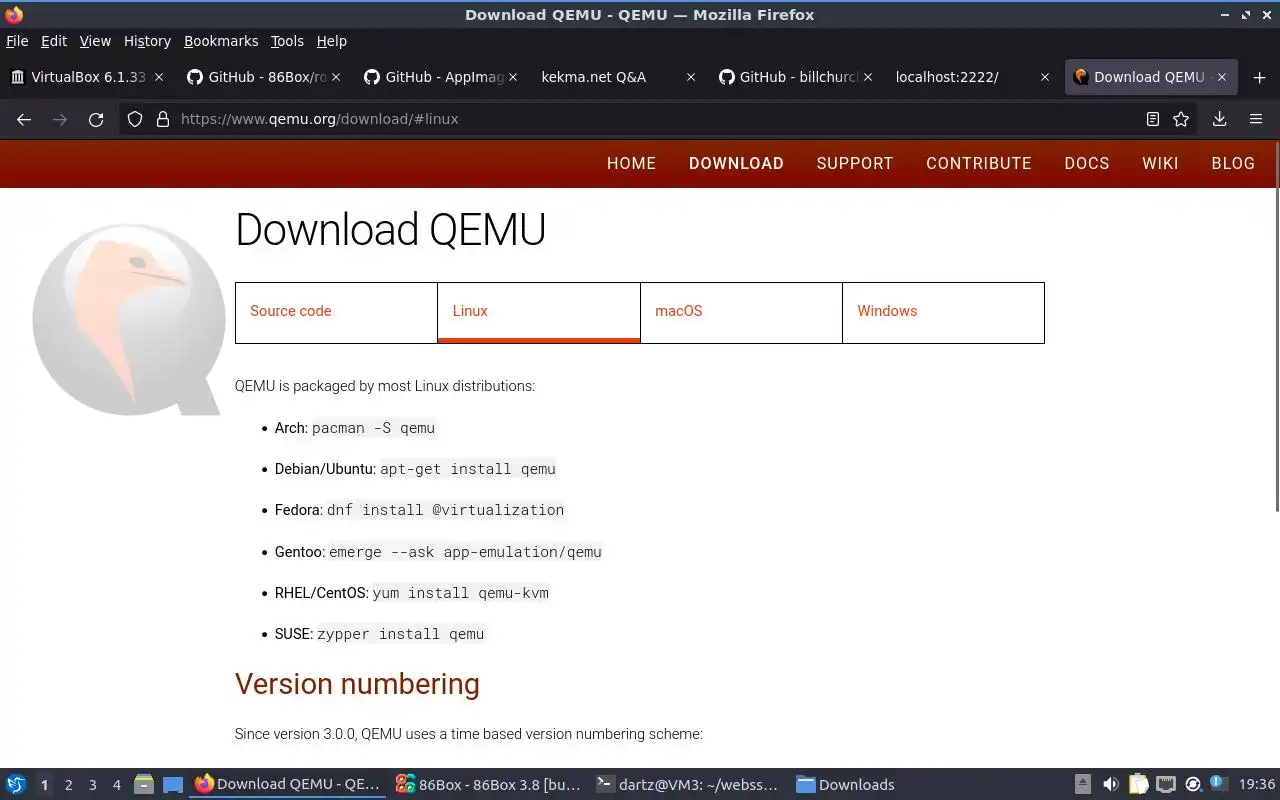Click the update notifier tray icon
Viewport: 1280px width, 800px height.
tap(1193, 785)
